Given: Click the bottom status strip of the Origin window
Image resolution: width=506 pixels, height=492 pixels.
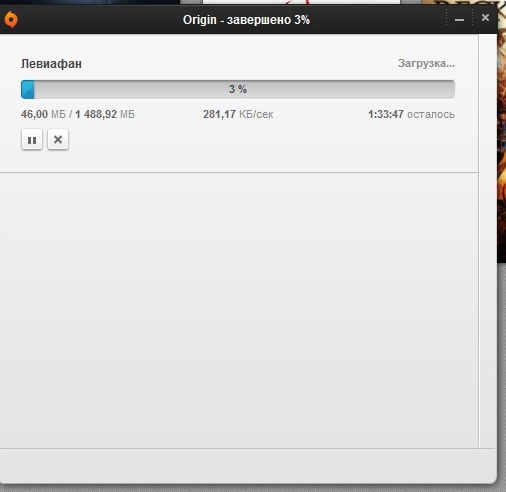Looking at the screenshot, I should click(x=248, y=465).
